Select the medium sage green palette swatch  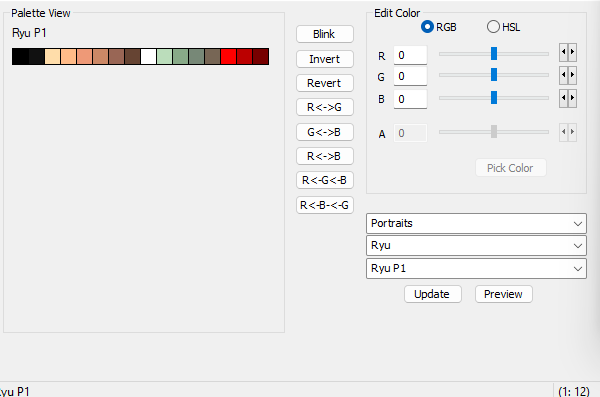point(180,57)
